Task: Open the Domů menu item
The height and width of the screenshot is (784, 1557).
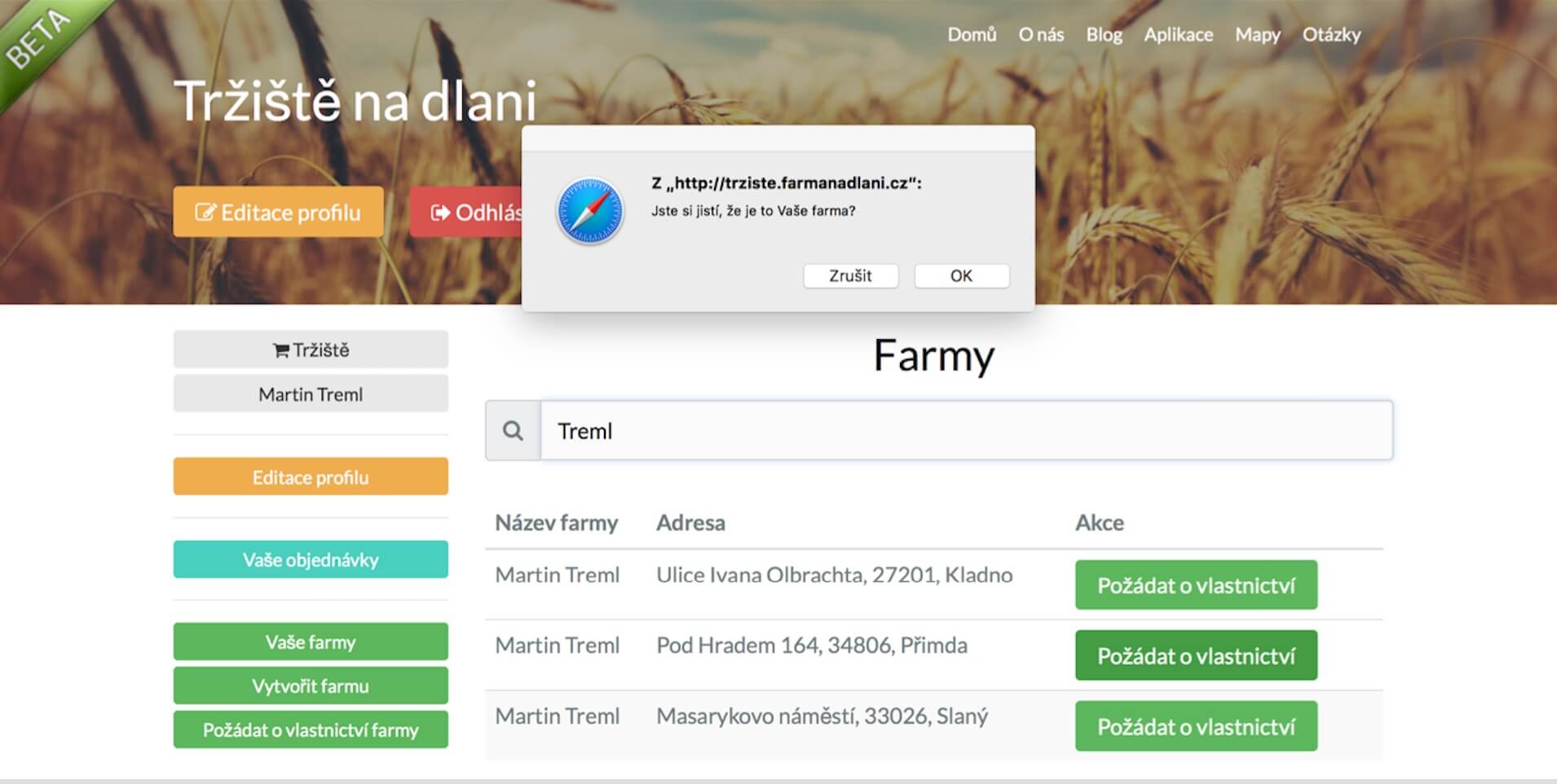Action: click(972, 34)
